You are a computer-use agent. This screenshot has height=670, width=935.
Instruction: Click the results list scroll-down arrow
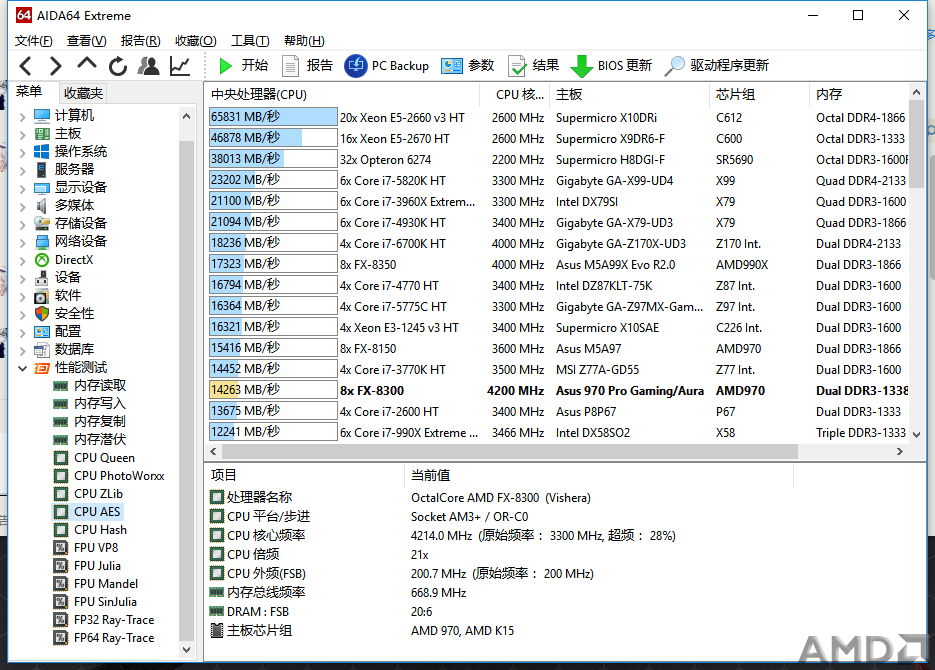point(917,435)
